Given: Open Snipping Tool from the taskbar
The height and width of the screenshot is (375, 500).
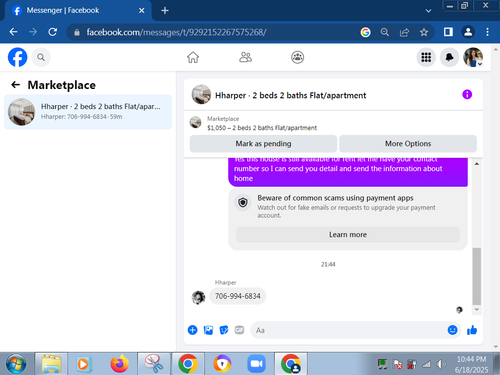Looking at the screenshot, I should click(153, 364).
